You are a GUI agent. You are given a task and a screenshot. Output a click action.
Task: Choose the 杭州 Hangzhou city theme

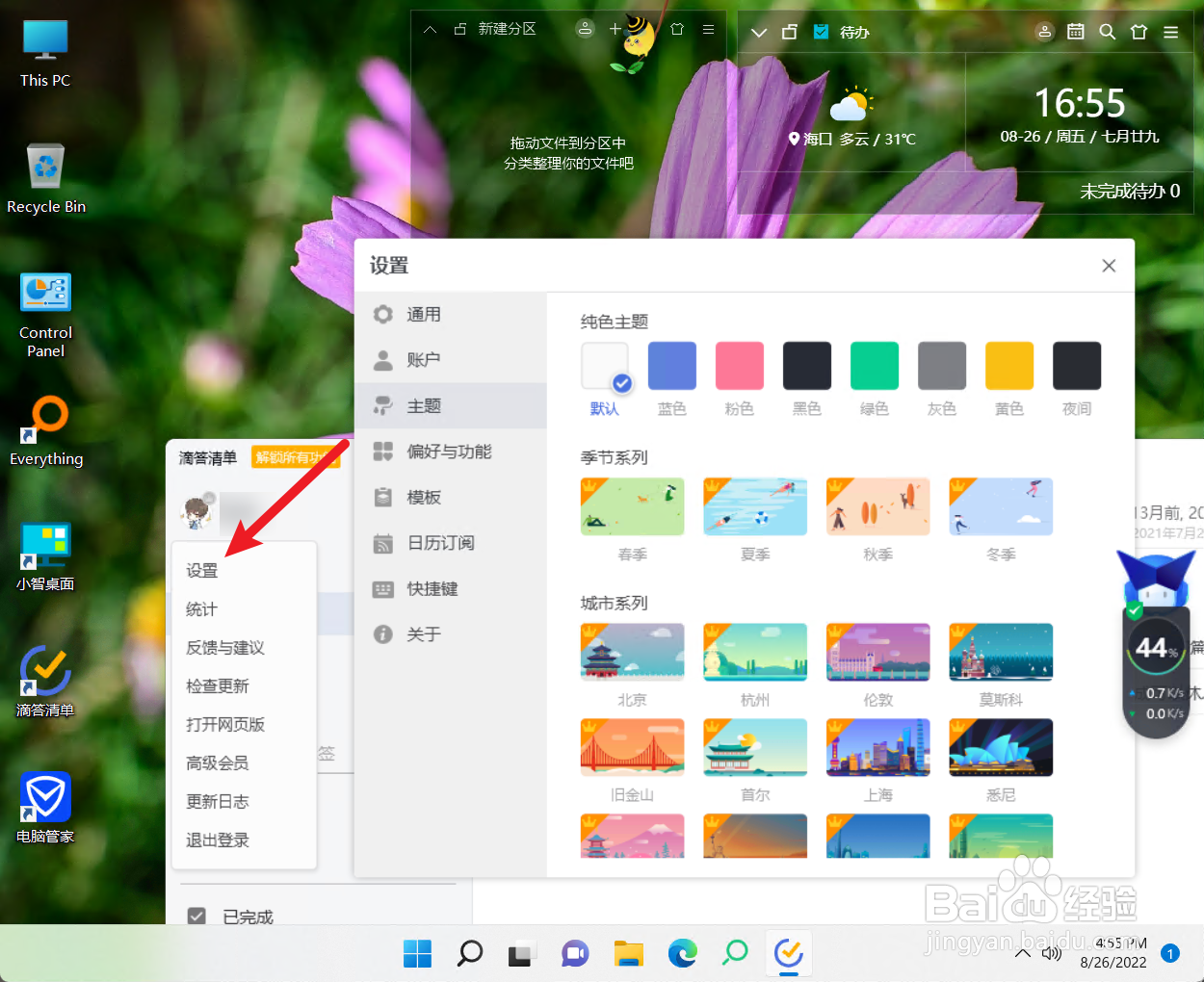click(x=755, y=652)
